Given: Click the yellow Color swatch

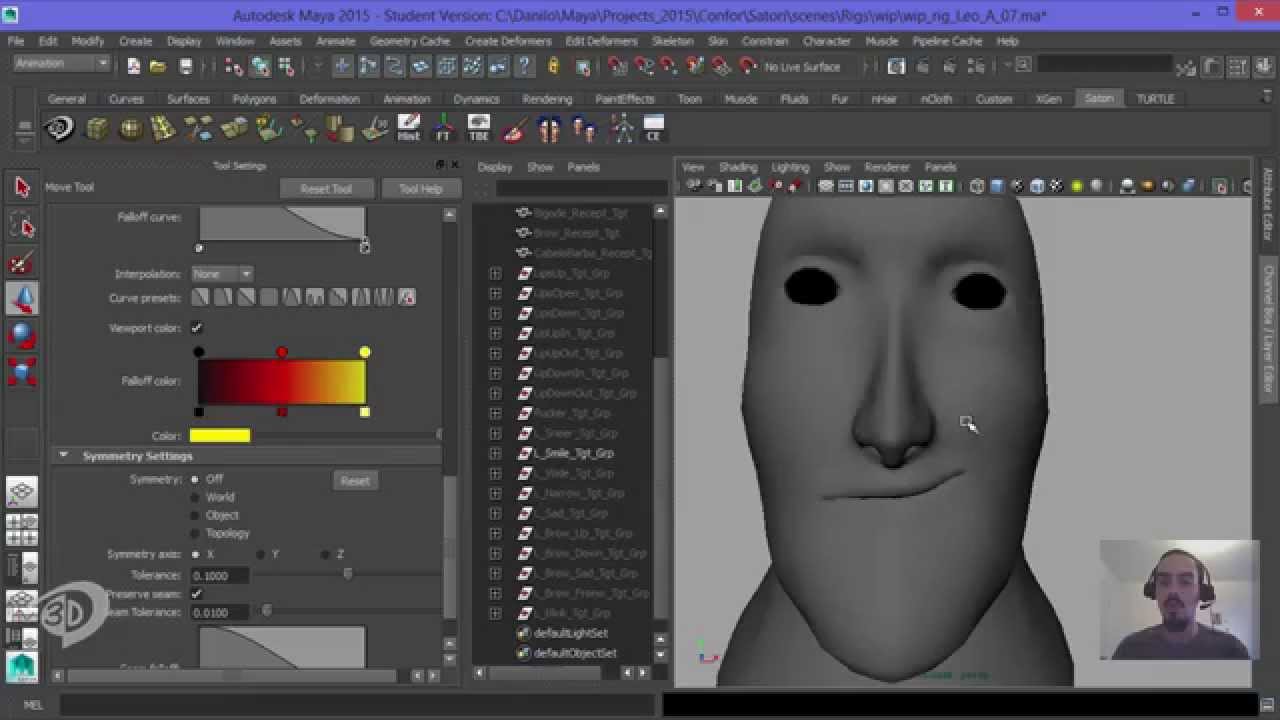Looking at the screenshot, I should [x=220, y=435].
